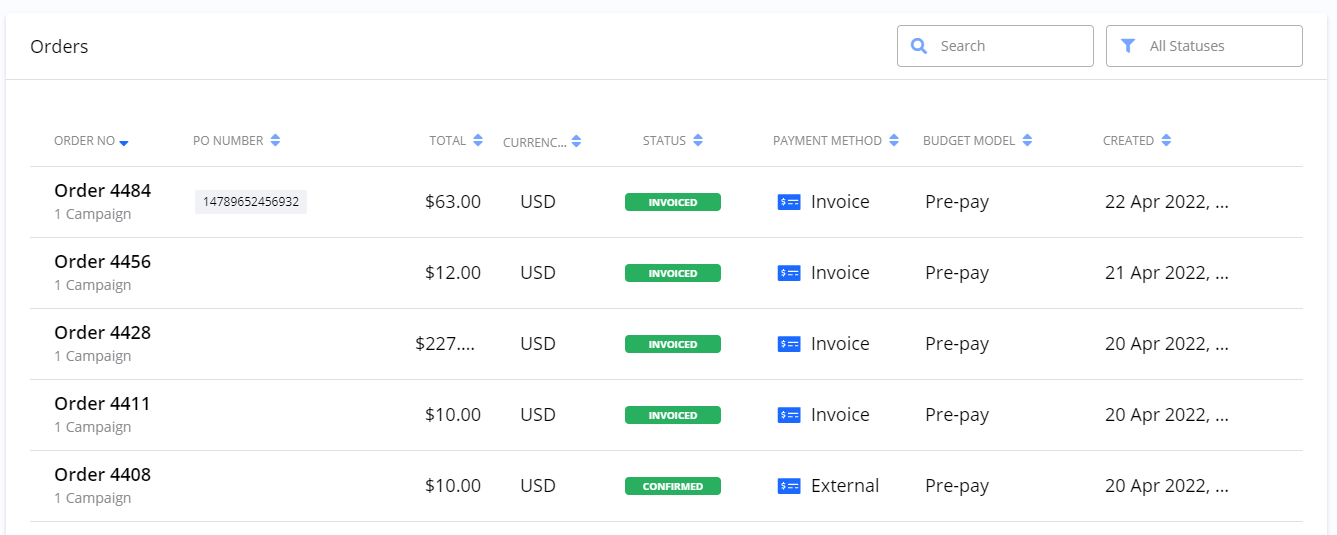This screenshot has height=535, width=1337.
Task: Click the funnel filter icon
Action: pos(1128,46)
